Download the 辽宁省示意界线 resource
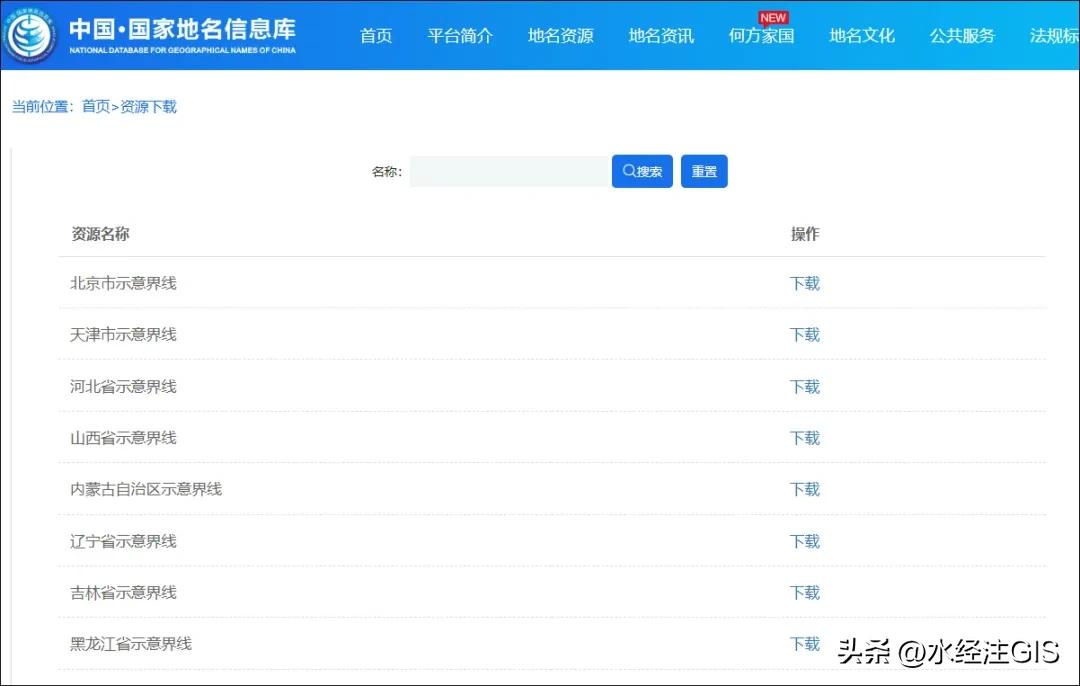Viewport: 1080px width, 686px height. click(805, 541)
